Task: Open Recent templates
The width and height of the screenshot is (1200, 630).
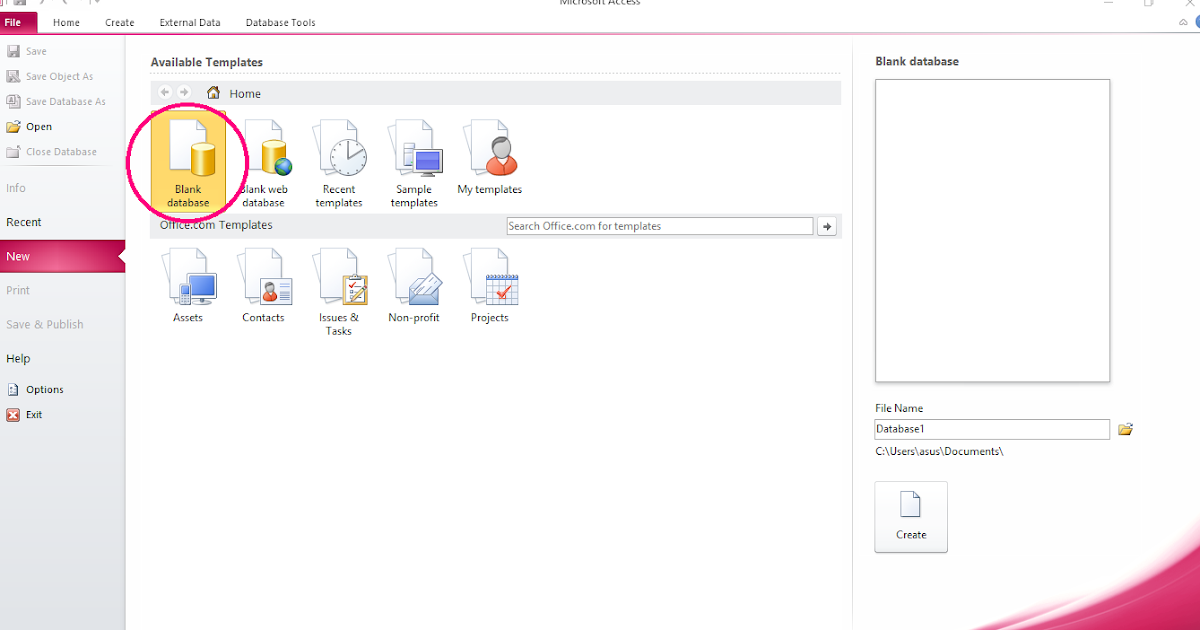Action: [339, 160]
